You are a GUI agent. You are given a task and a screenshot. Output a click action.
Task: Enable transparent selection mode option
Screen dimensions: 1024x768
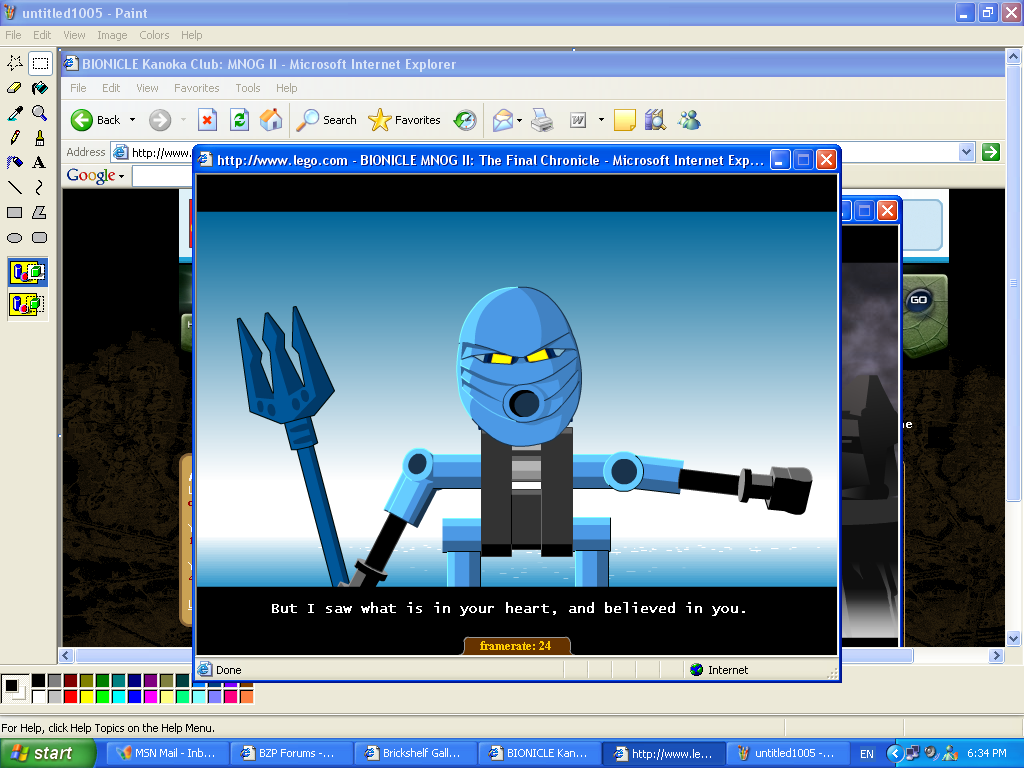click(x=27, y=304)
